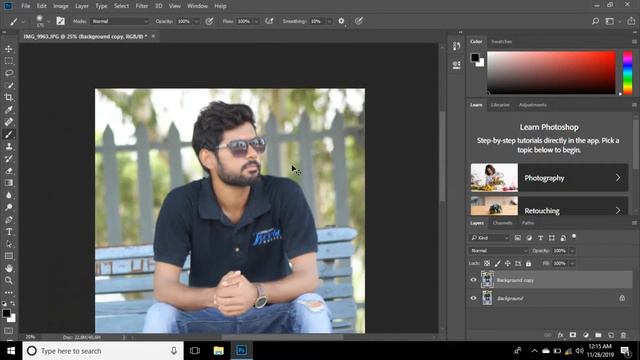Open the layer blend mode dropdown
The height and width of the screenshot is (360, 640).
coord(498,251)
